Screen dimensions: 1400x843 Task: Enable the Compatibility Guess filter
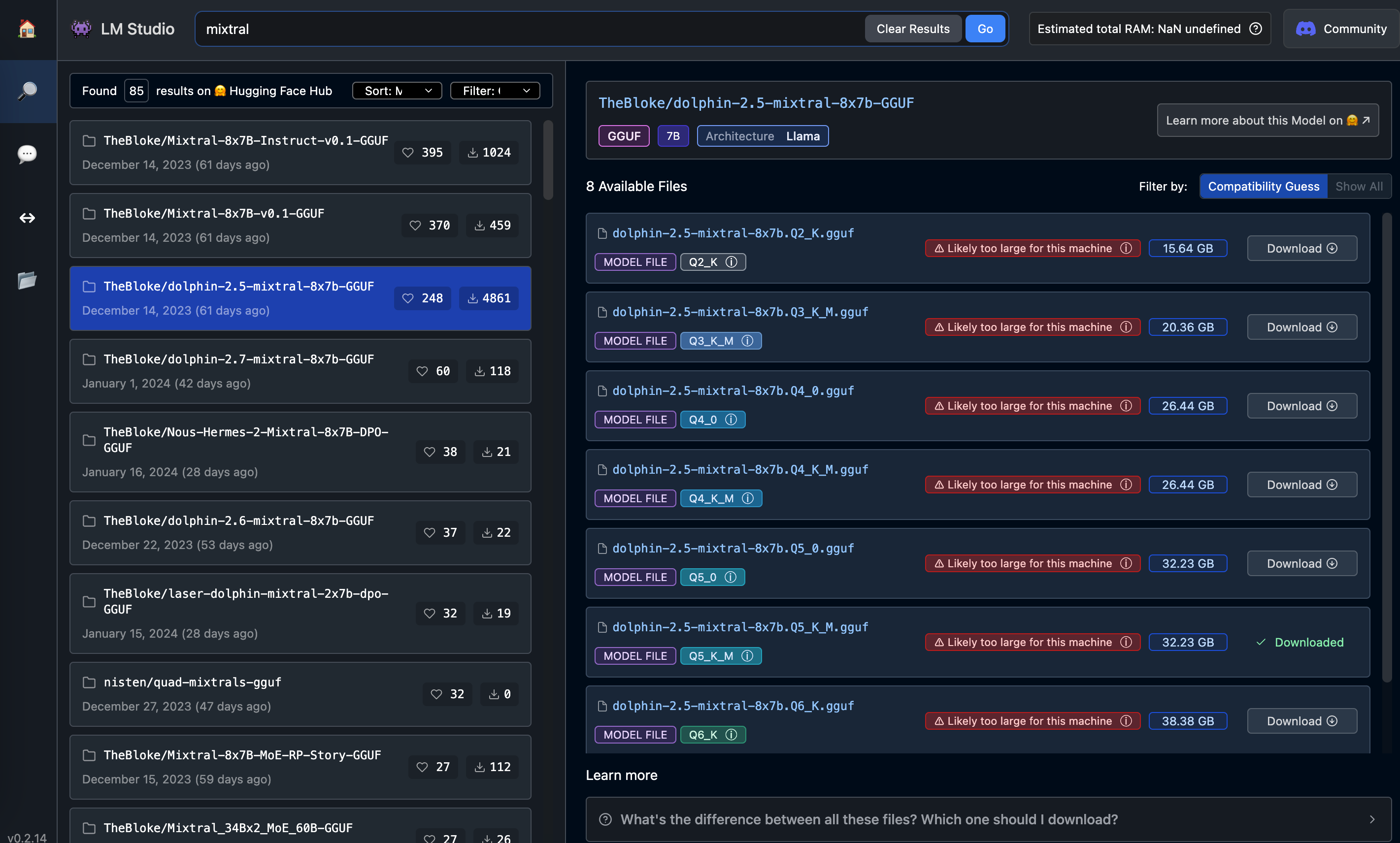coord(1263,186)
